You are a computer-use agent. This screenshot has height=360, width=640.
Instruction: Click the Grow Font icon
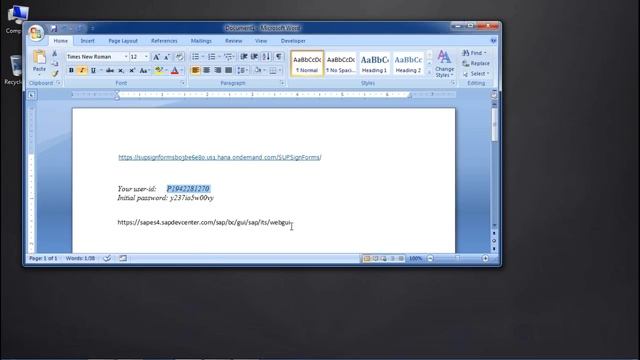click(x=156, y=57)
